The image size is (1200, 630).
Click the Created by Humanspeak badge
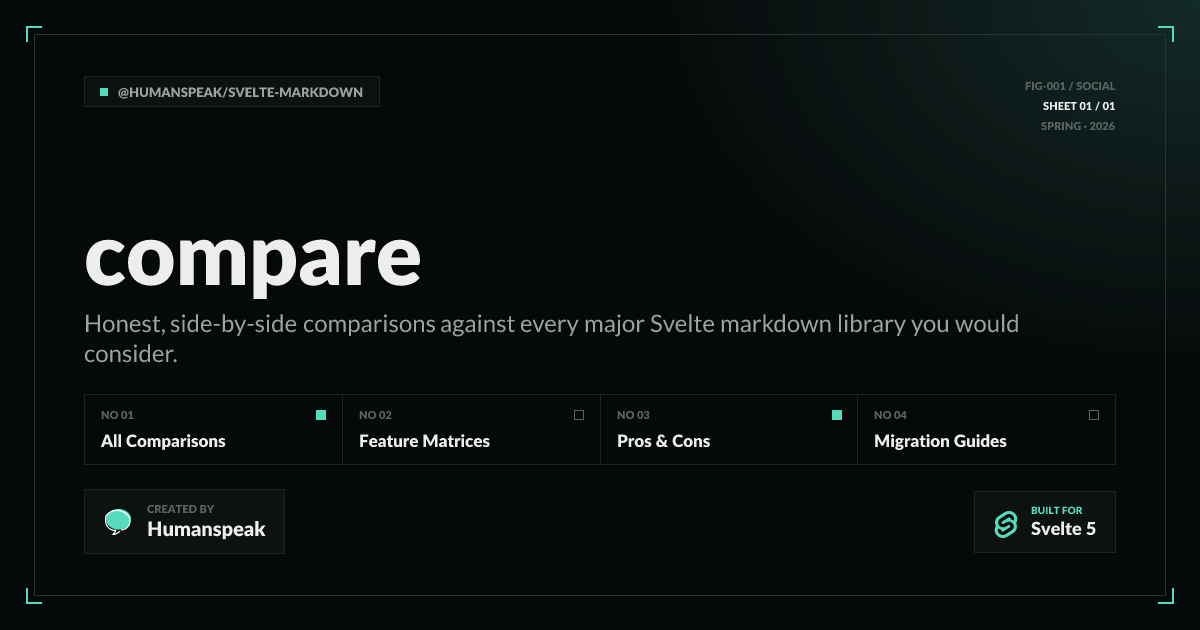pyautogui.click(x=184, y=521)
